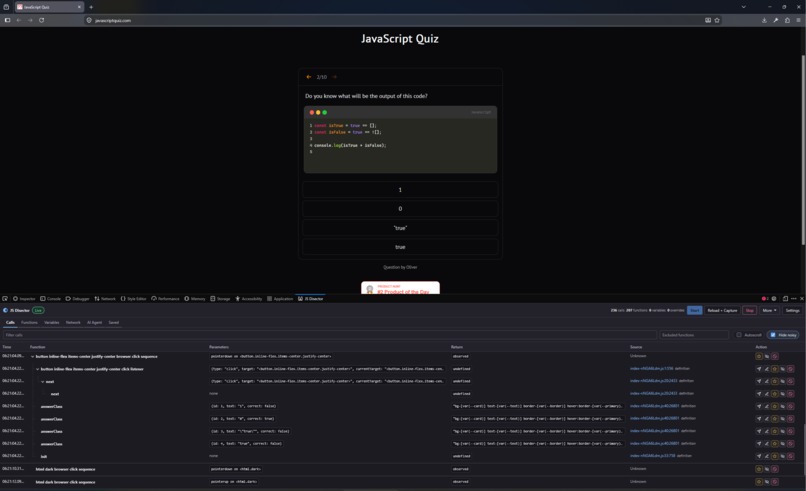Go to previous quiz question arrow
The height and width of the screenshot is (491, 806).
[308, 77]
